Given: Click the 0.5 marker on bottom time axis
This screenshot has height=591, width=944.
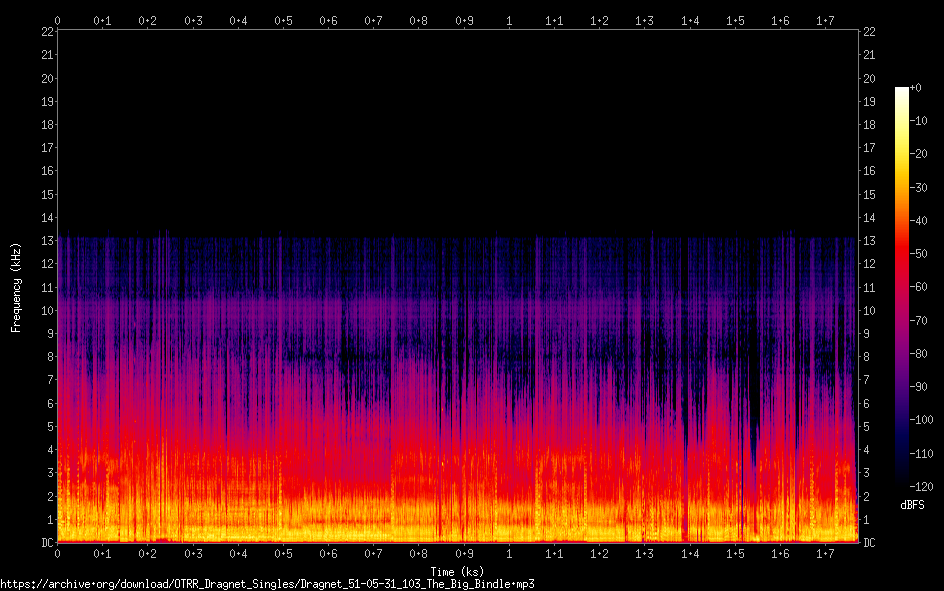Looking at the screenshot, I should pos(284,554).
